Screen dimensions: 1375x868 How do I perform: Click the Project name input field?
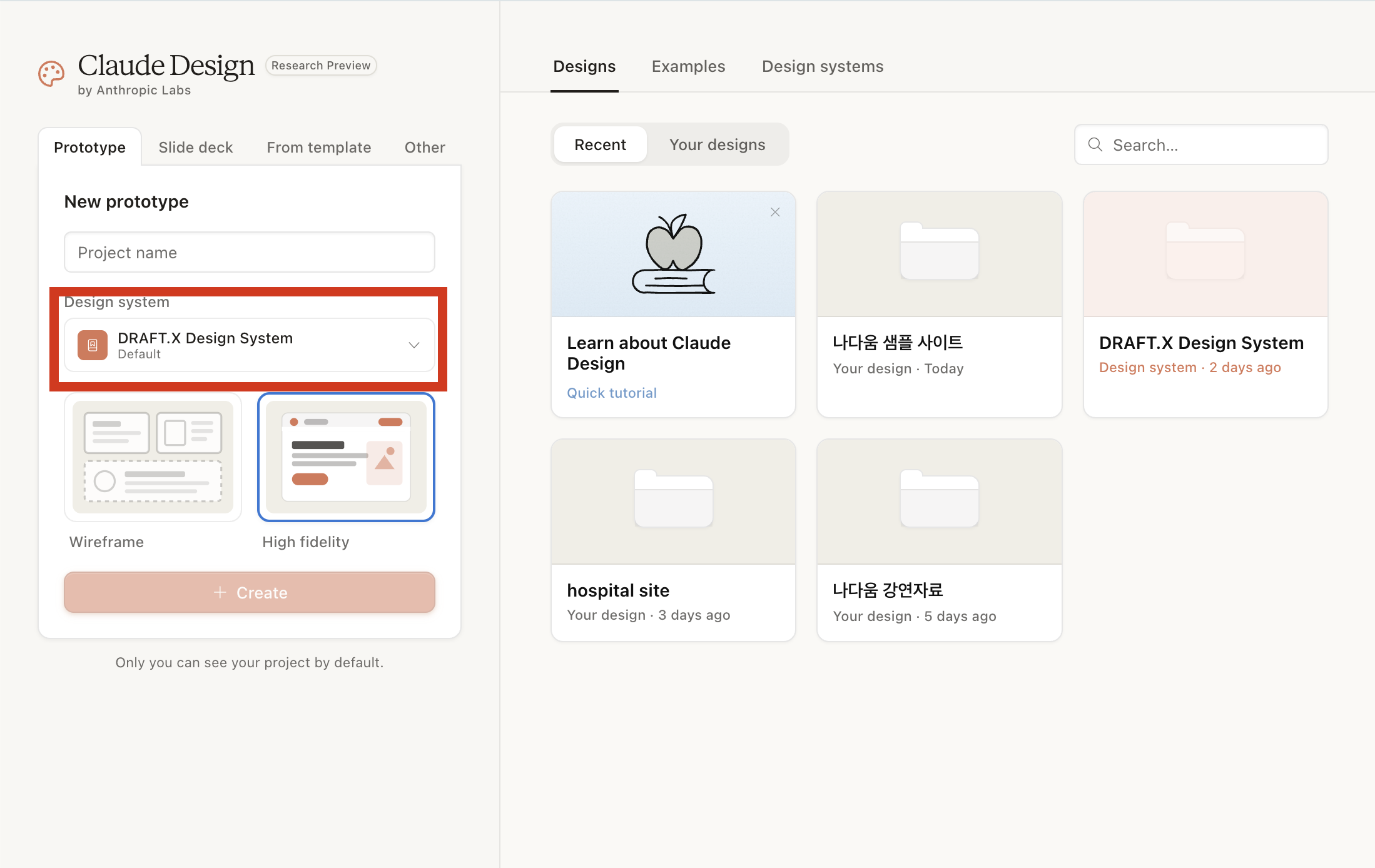[250, 252]
